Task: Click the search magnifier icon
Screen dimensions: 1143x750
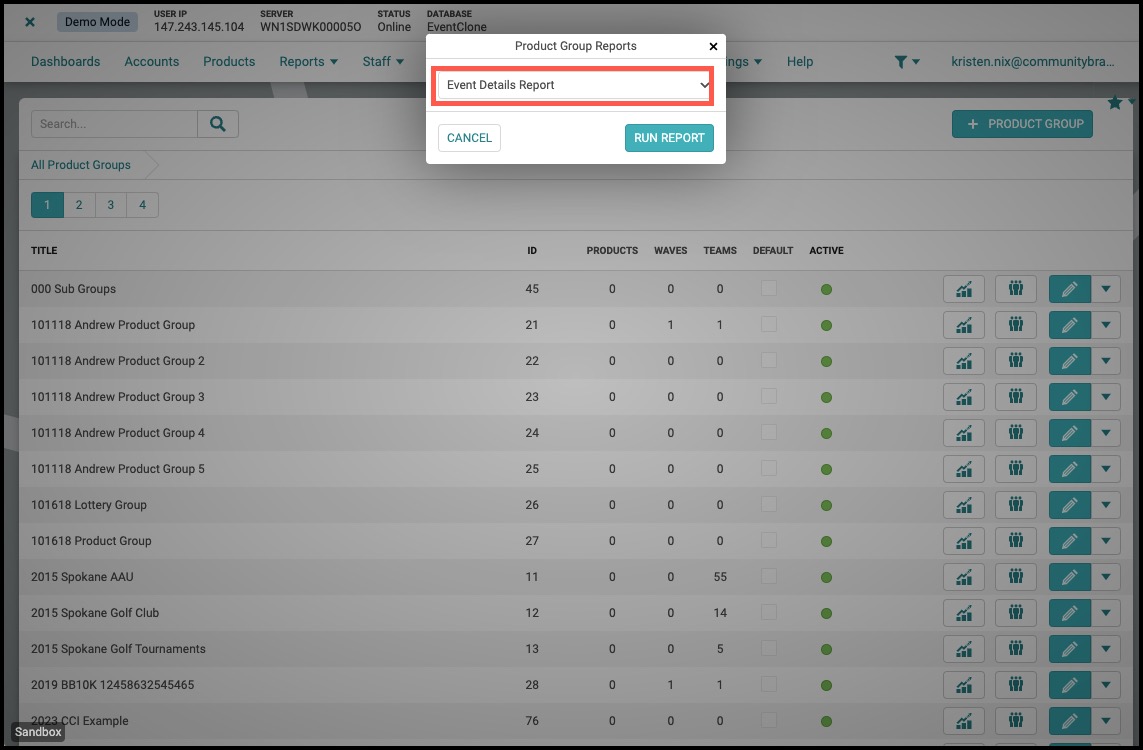Action: (217, 124)
